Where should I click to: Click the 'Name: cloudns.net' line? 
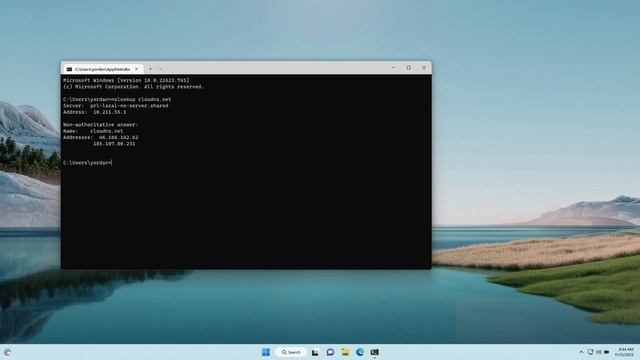tap(93, 131)
